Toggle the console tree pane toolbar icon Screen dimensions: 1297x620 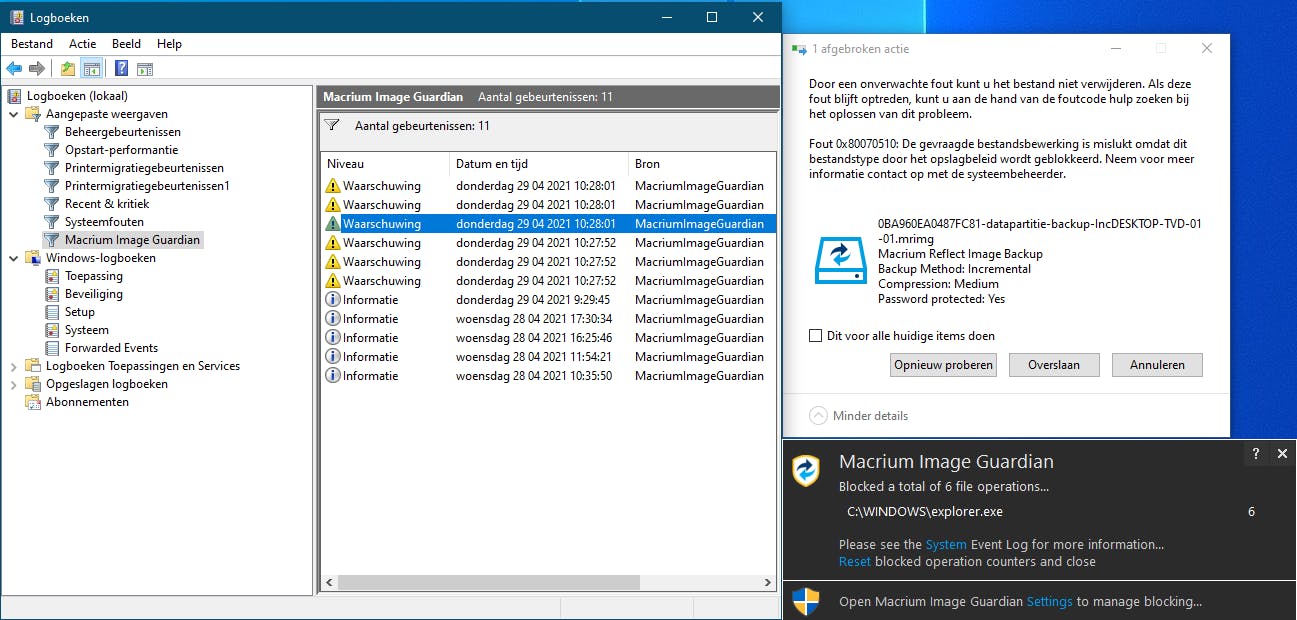coord(91,68)
